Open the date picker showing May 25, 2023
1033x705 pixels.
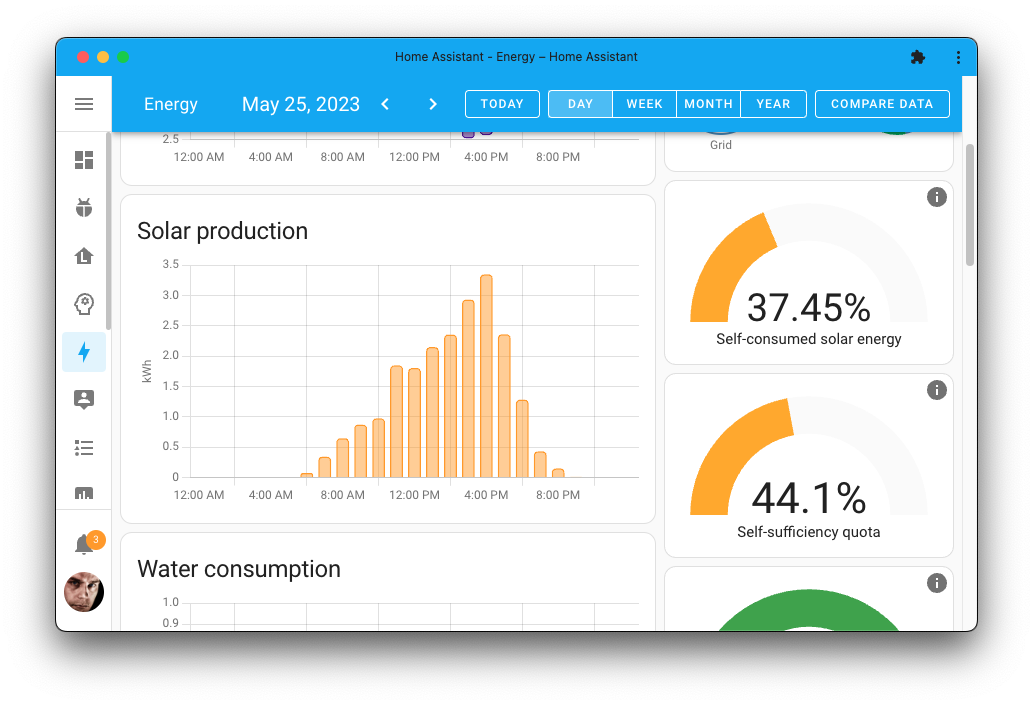(x=300, y=104)
